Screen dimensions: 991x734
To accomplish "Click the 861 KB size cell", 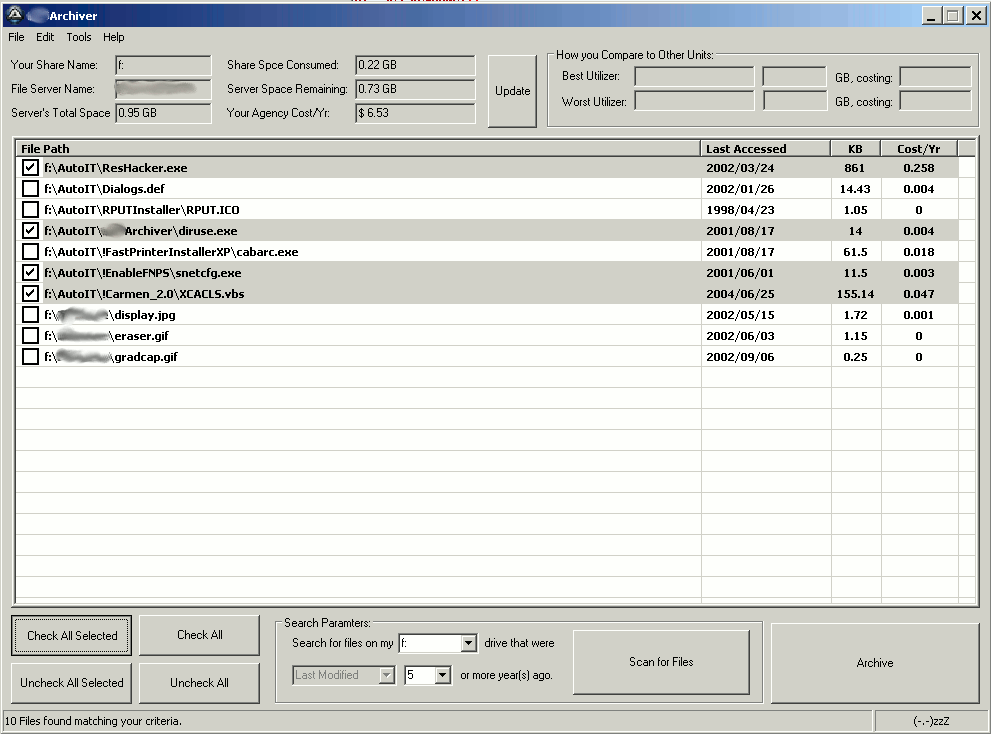I will pyautogui.click(x=854, y=168).
